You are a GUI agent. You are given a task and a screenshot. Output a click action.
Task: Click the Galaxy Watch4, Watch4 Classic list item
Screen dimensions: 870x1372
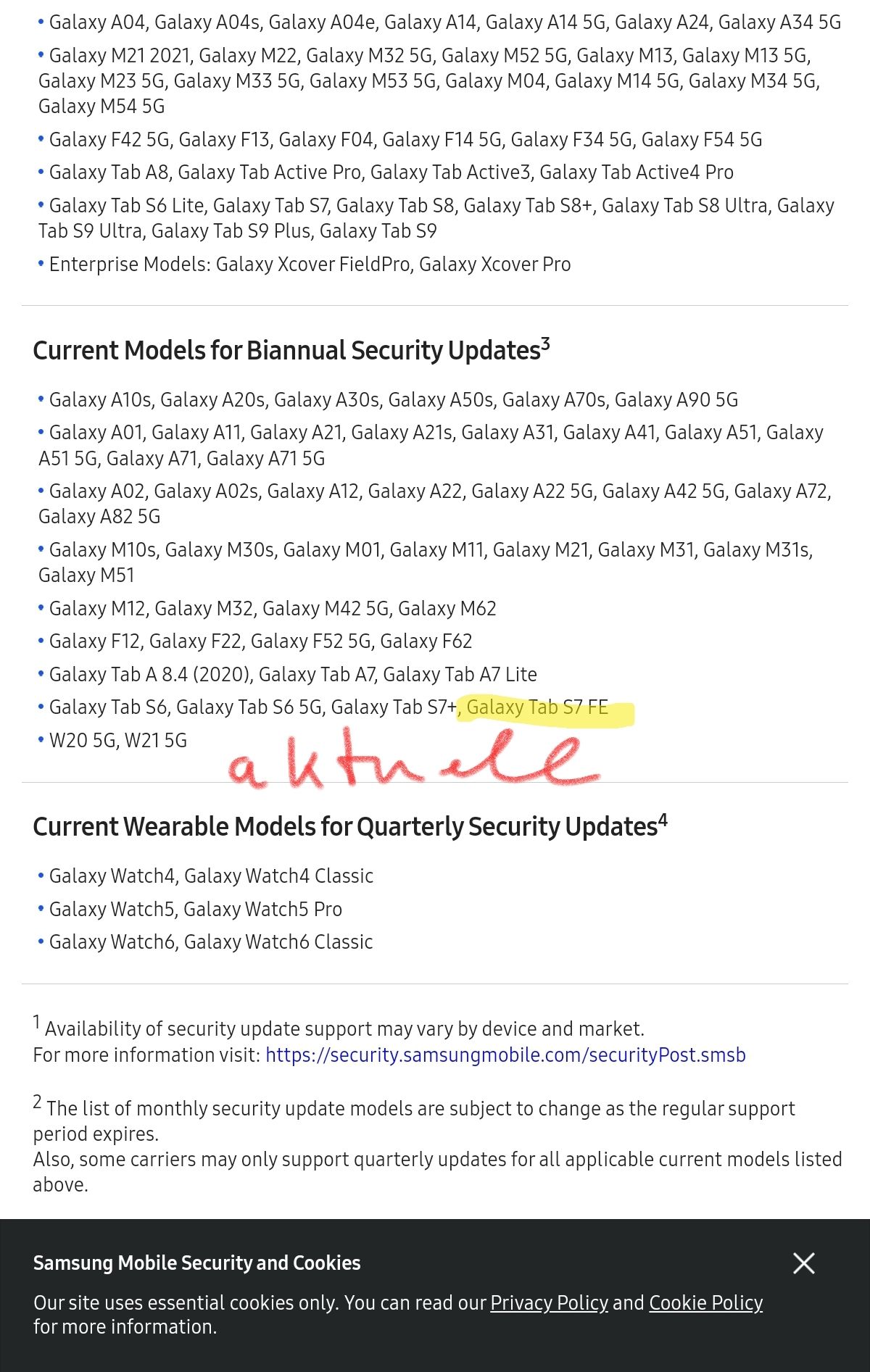(x=206, y=876)
